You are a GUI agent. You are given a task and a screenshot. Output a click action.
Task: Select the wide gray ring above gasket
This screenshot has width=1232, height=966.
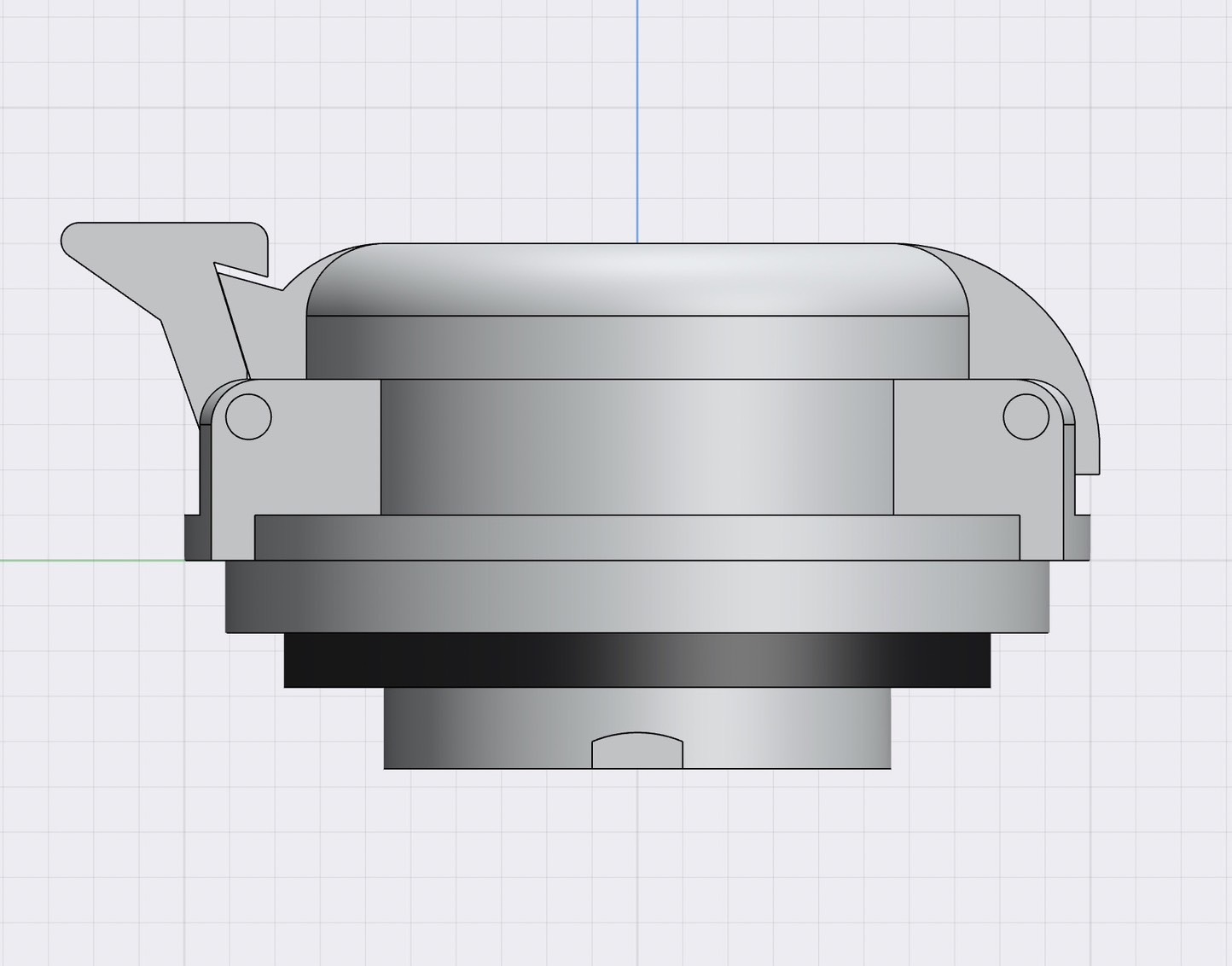coord(636,596)
